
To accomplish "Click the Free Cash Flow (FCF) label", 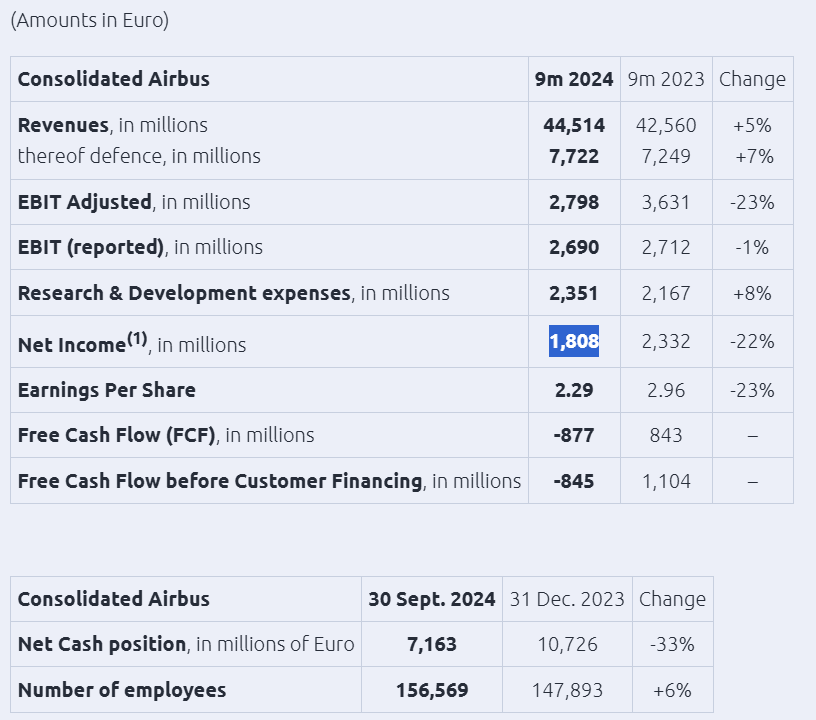I will click(x=119, y=435).
